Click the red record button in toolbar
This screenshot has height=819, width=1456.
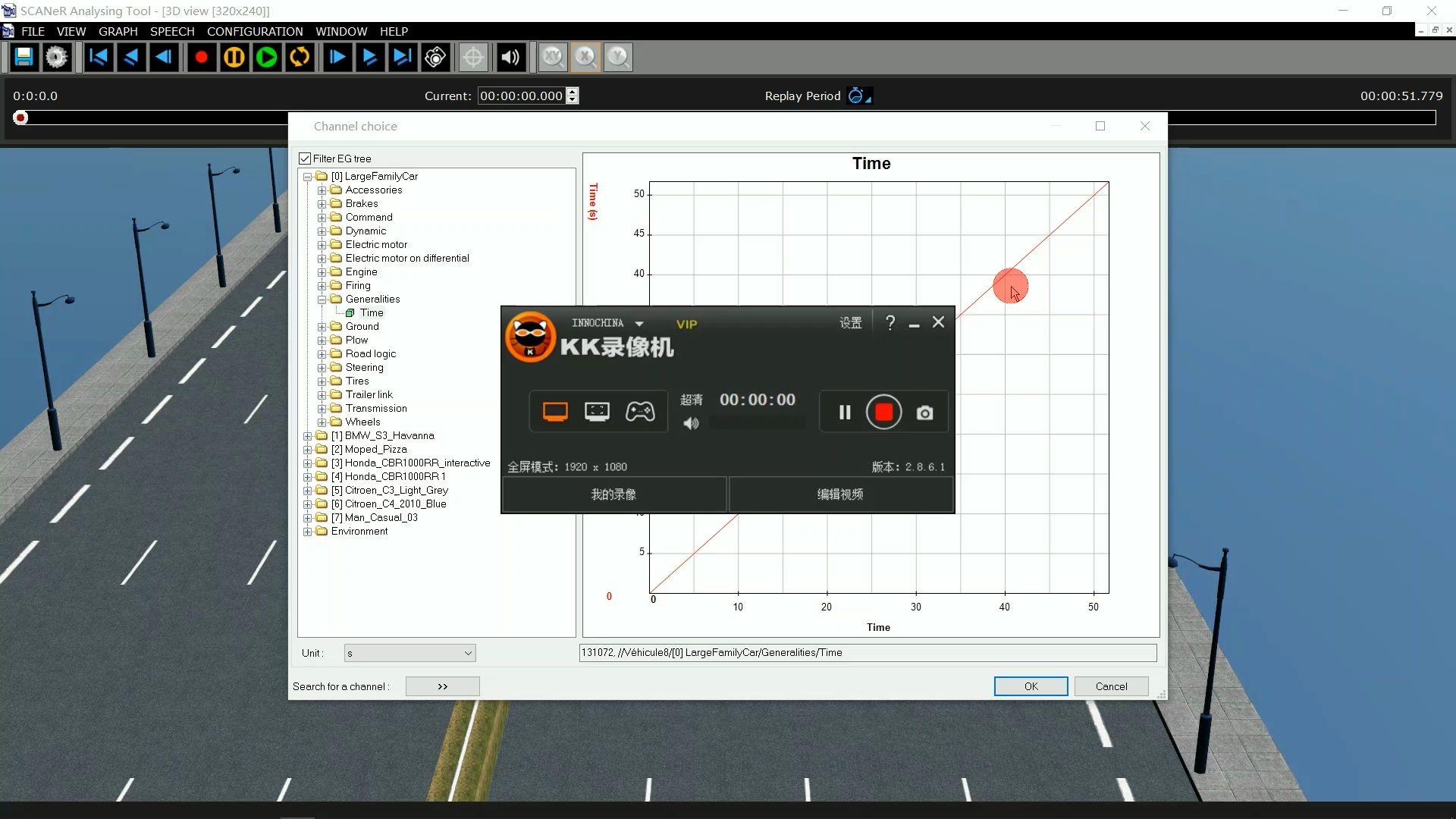click(201, 58)
